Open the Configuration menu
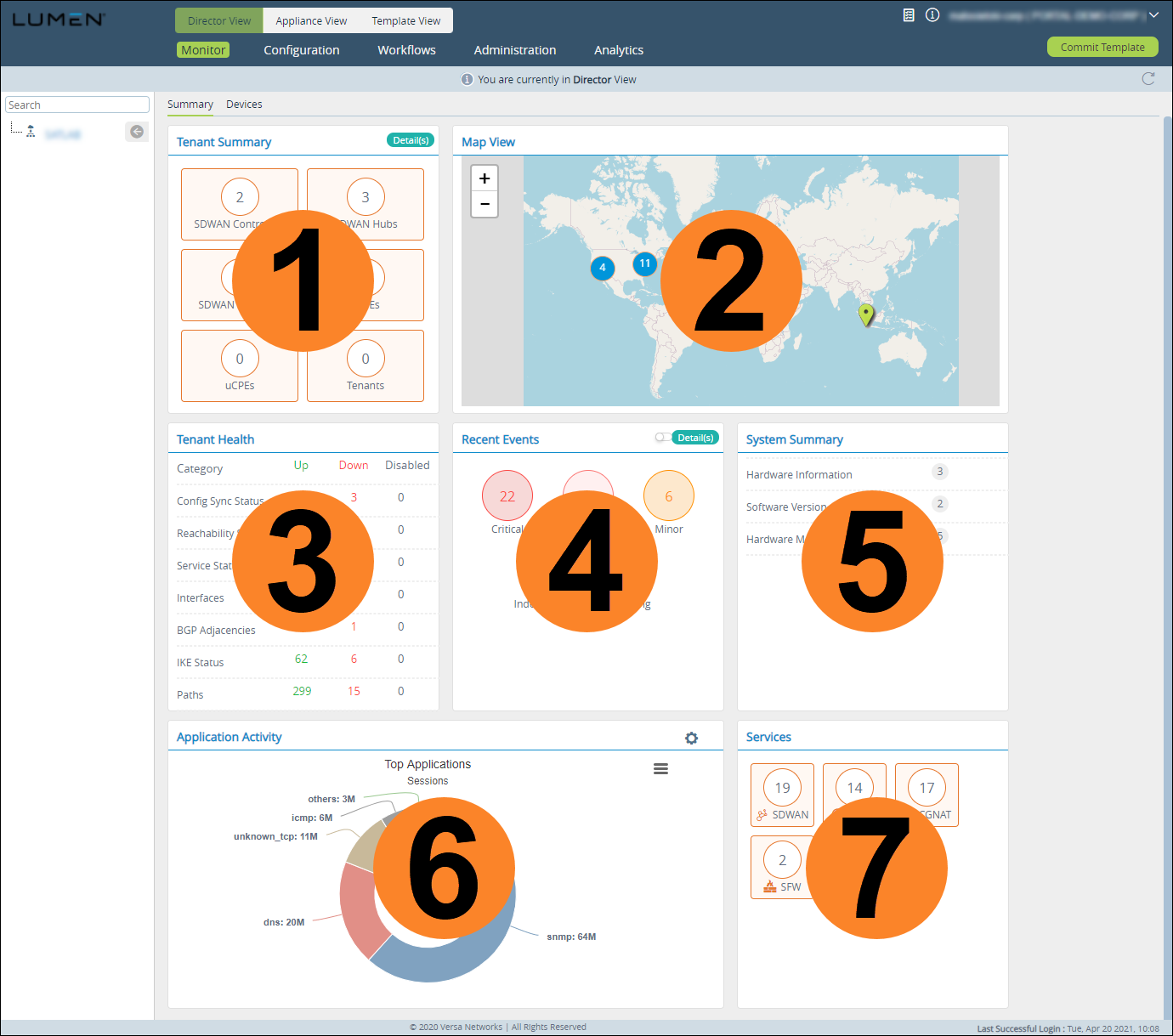1173x1036 pixels. 301,50
